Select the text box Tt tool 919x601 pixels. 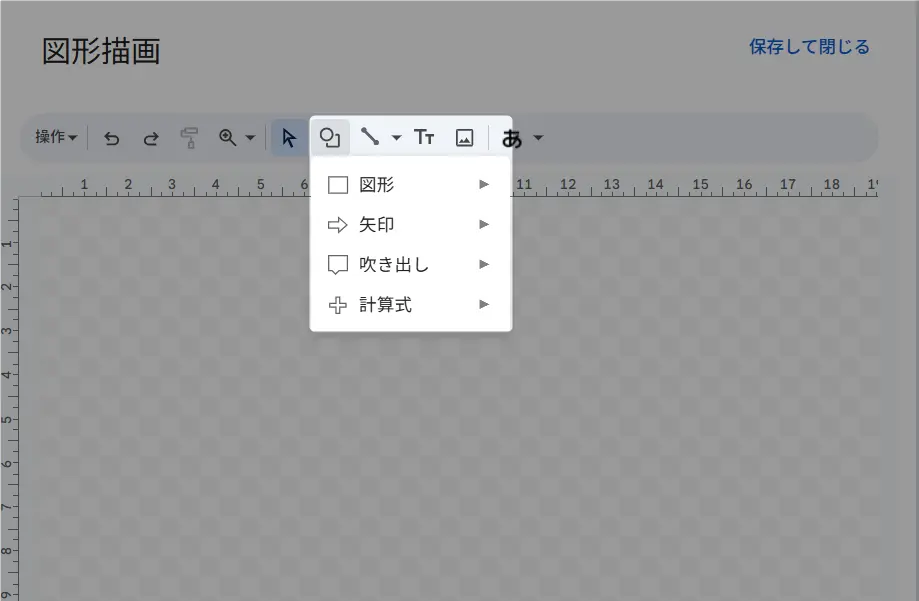point(424,137)
